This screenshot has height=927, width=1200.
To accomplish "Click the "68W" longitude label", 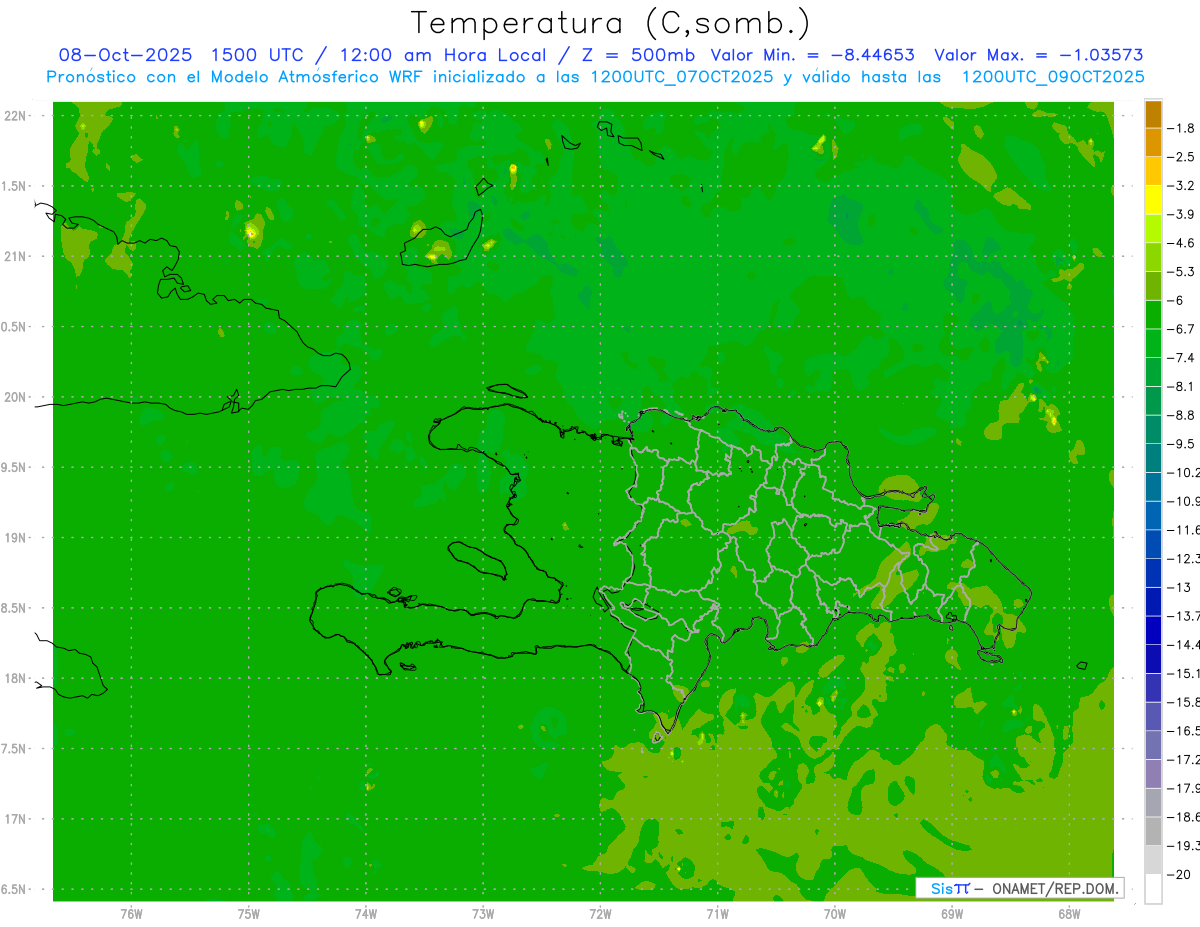I will pyautogui.click(x=1069, y=913).
